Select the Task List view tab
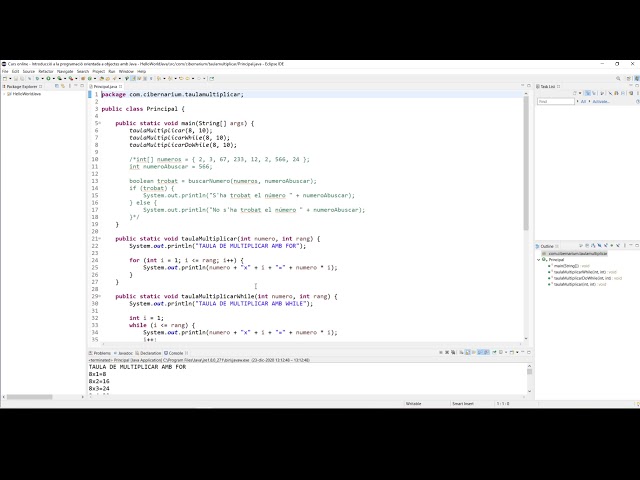The image size is (640, 480). [x=548, y=87]
